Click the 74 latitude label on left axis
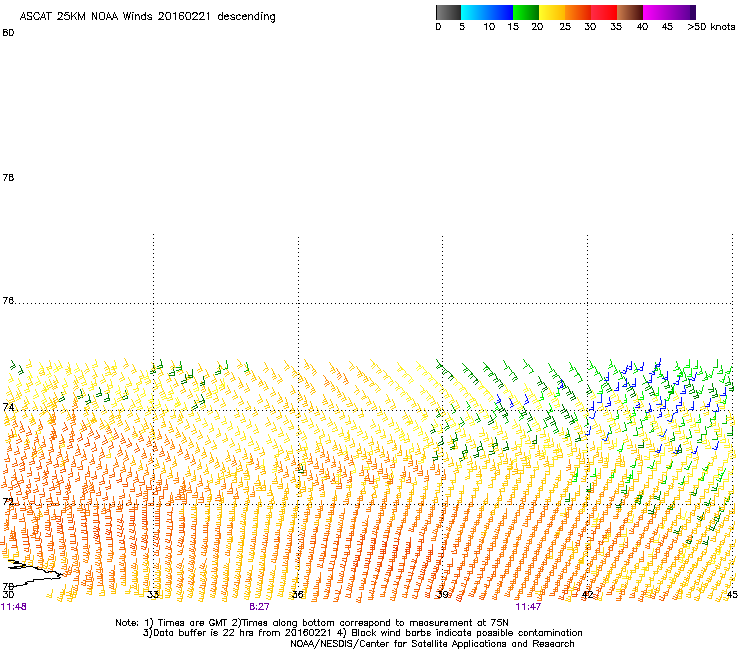 tap(8, 407)
